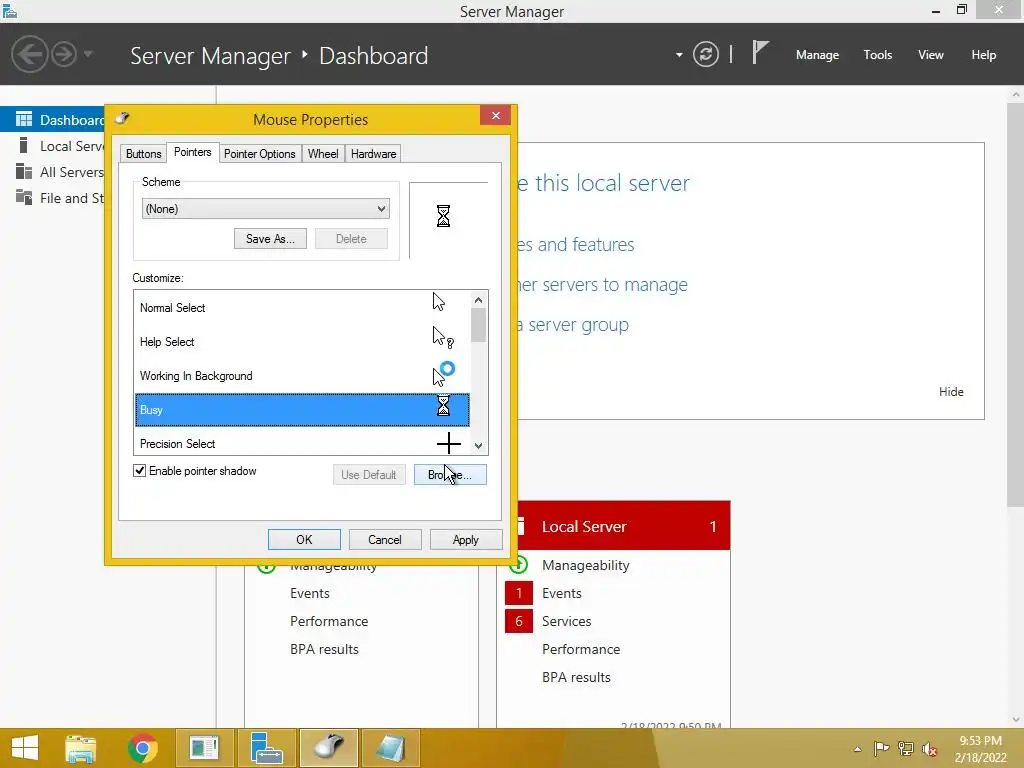Select All Servers in the left navigation
Image resolution: width=1024 pixels, height=768 pixels.
click(54, 172)
